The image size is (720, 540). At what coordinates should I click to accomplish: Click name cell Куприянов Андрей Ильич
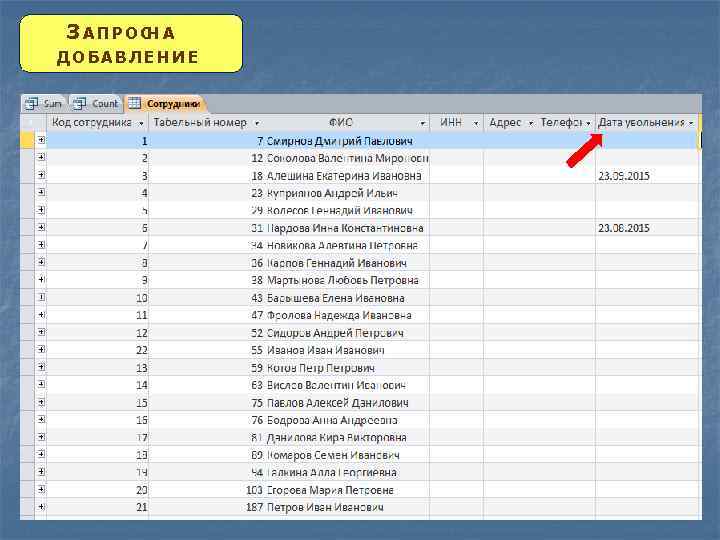[x=346, y=193]
